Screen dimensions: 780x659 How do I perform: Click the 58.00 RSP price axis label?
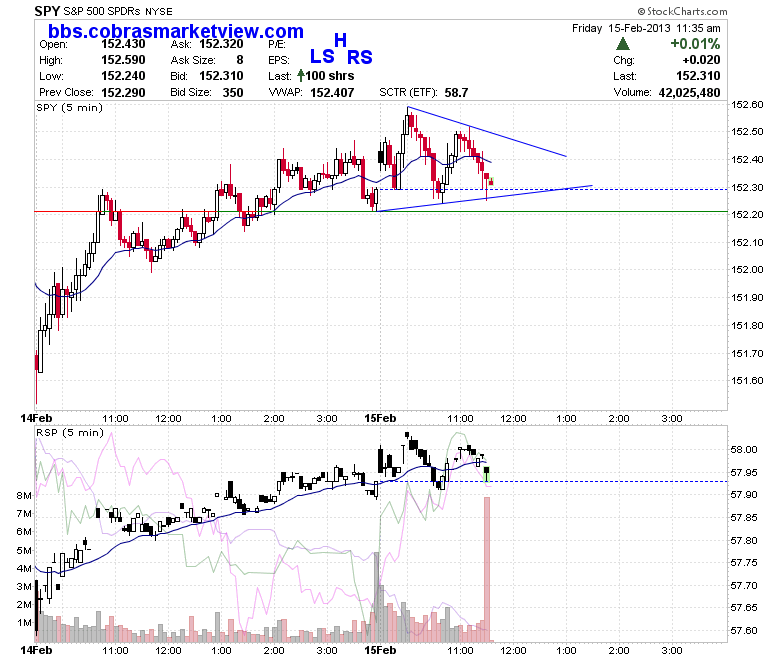pyautogui.click(x=744, y=450)
